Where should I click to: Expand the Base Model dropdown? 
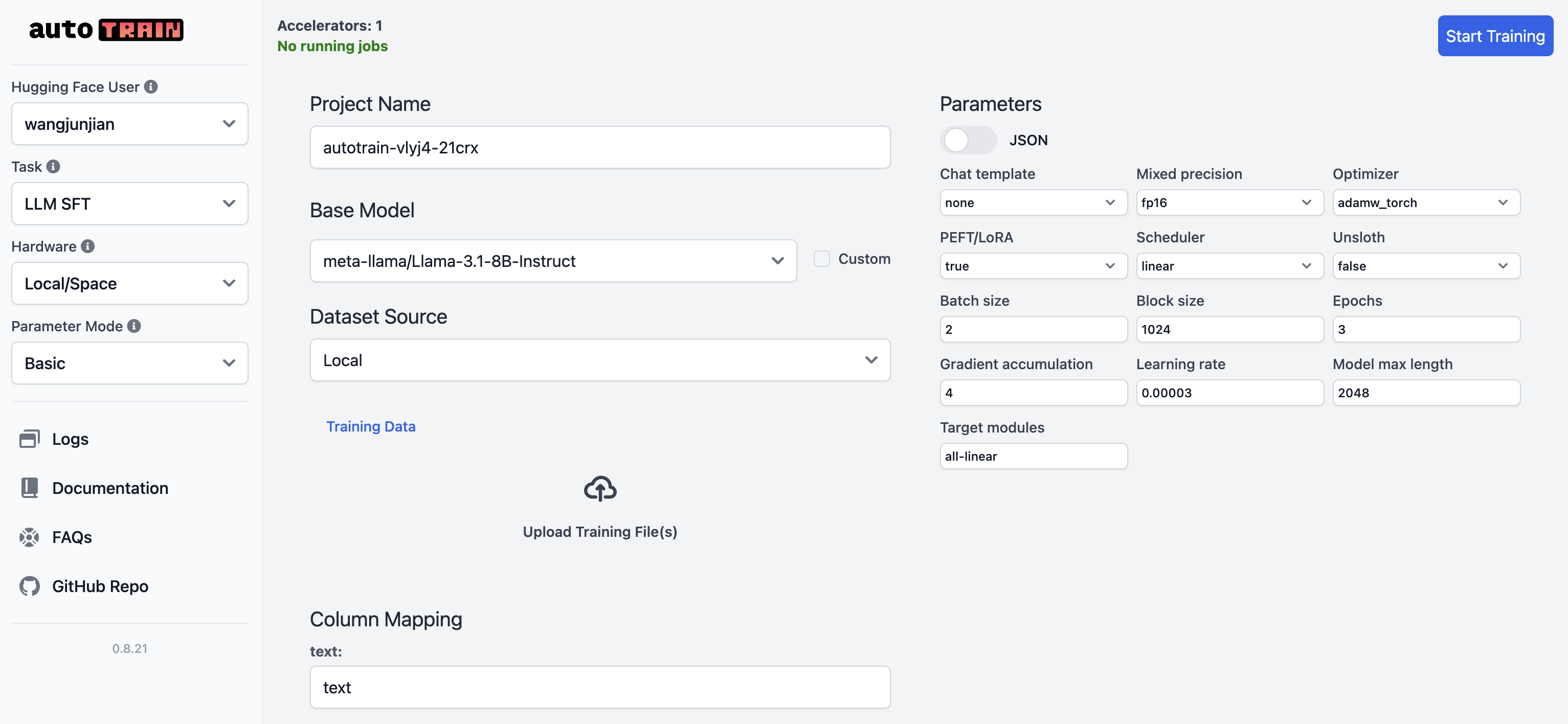click(553, 261)
